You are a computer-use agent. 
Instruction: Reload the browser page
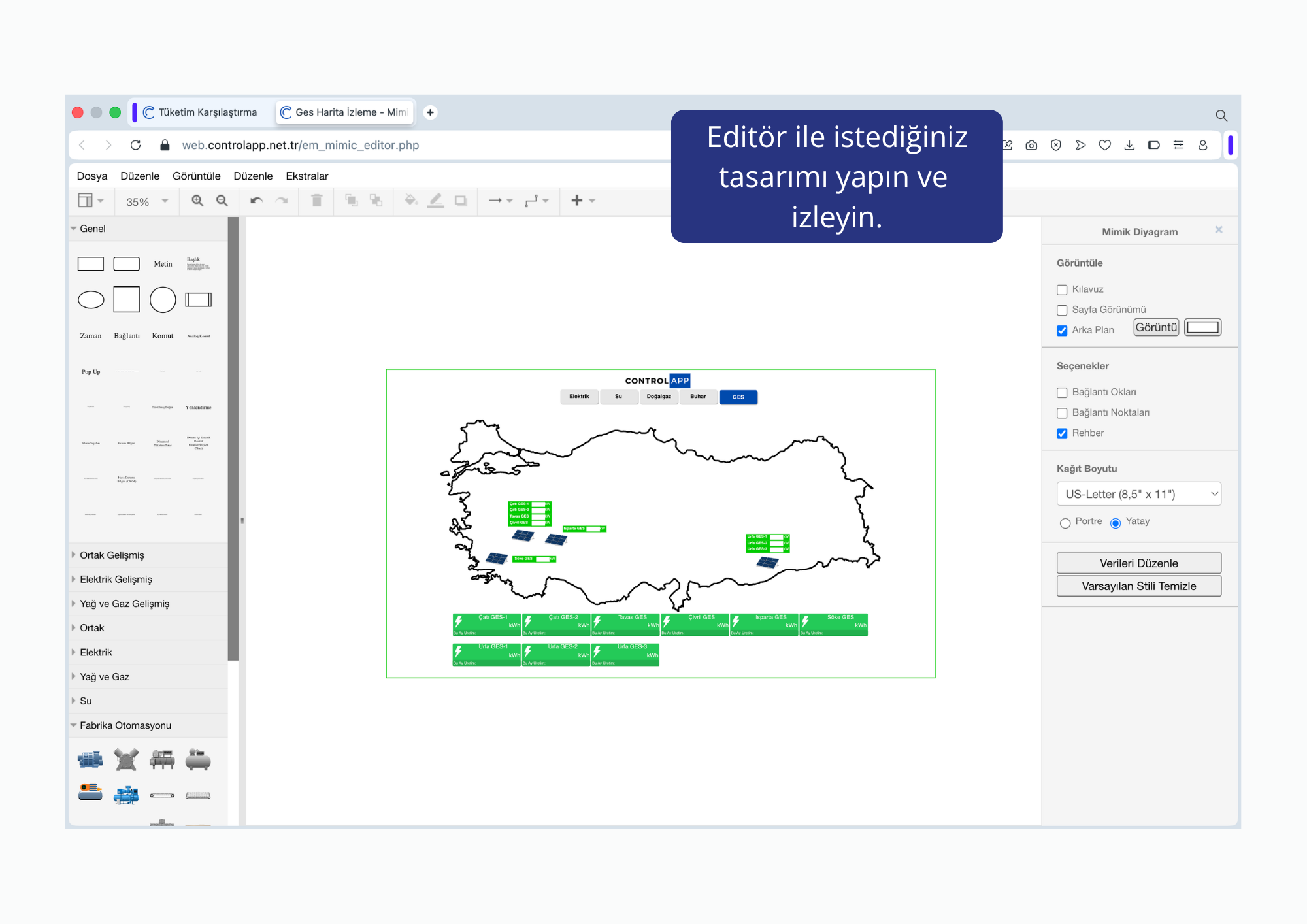(x=135, y=145)
